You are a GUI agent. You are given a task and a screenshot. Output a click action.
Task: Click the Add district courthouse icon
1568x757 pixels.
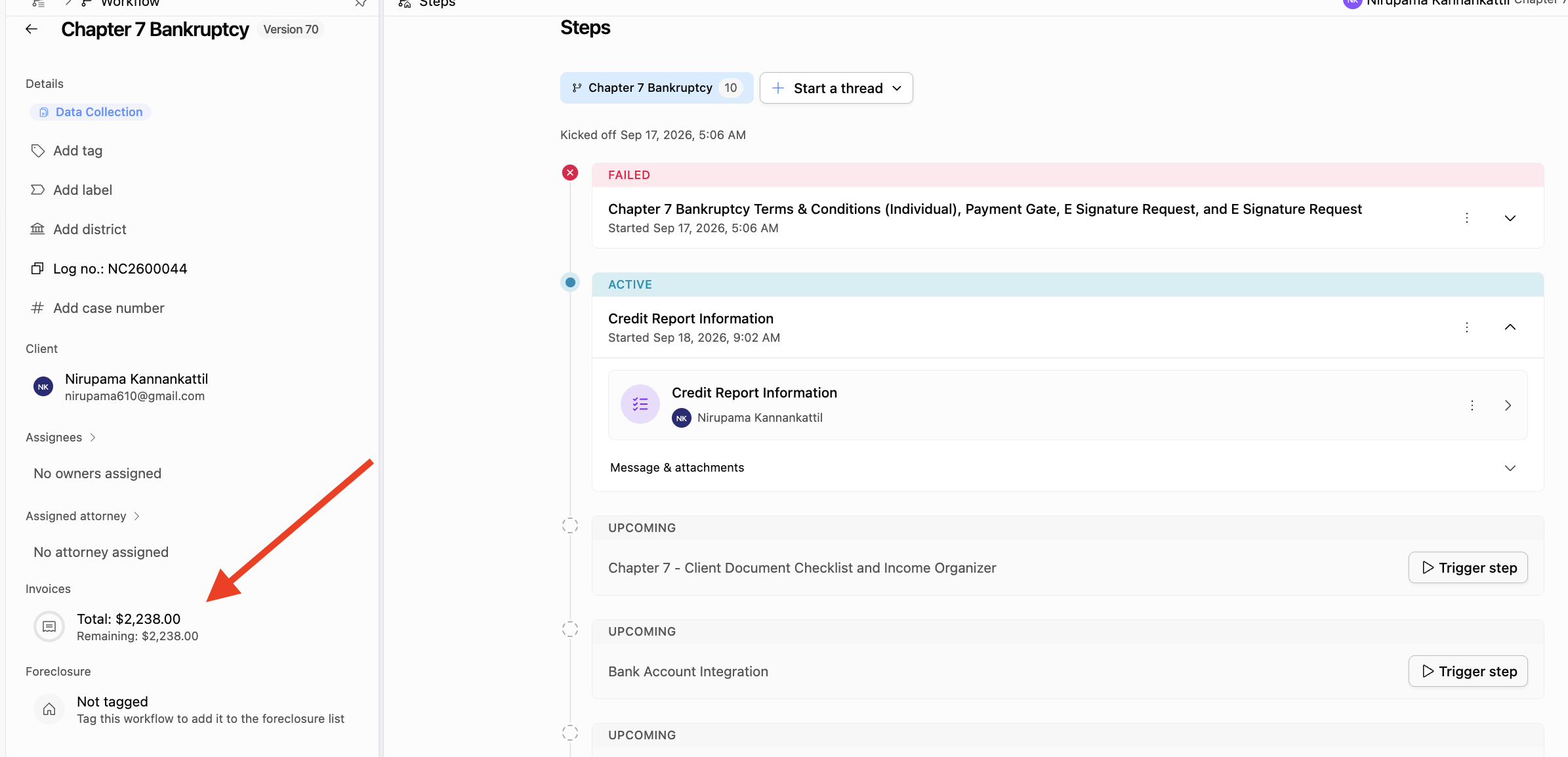tap(38, 229)
